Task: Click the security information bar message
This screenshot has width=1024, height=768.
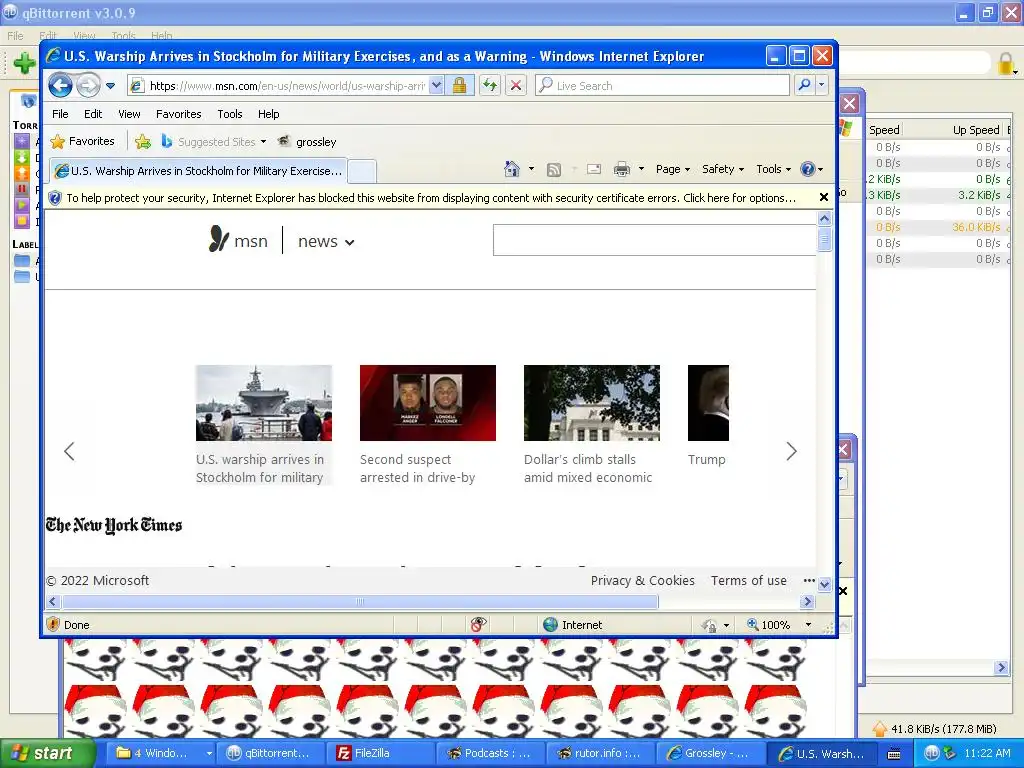Action: 431,198
